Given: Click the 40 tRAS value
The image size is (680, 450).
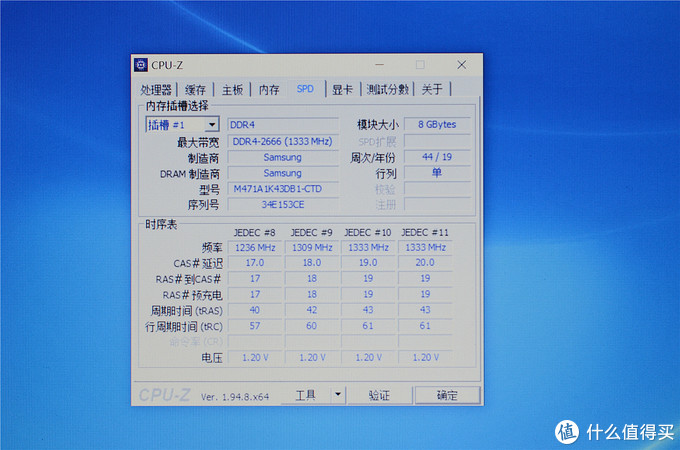Looking at the screenshot, I should click(x=255, y=310).
